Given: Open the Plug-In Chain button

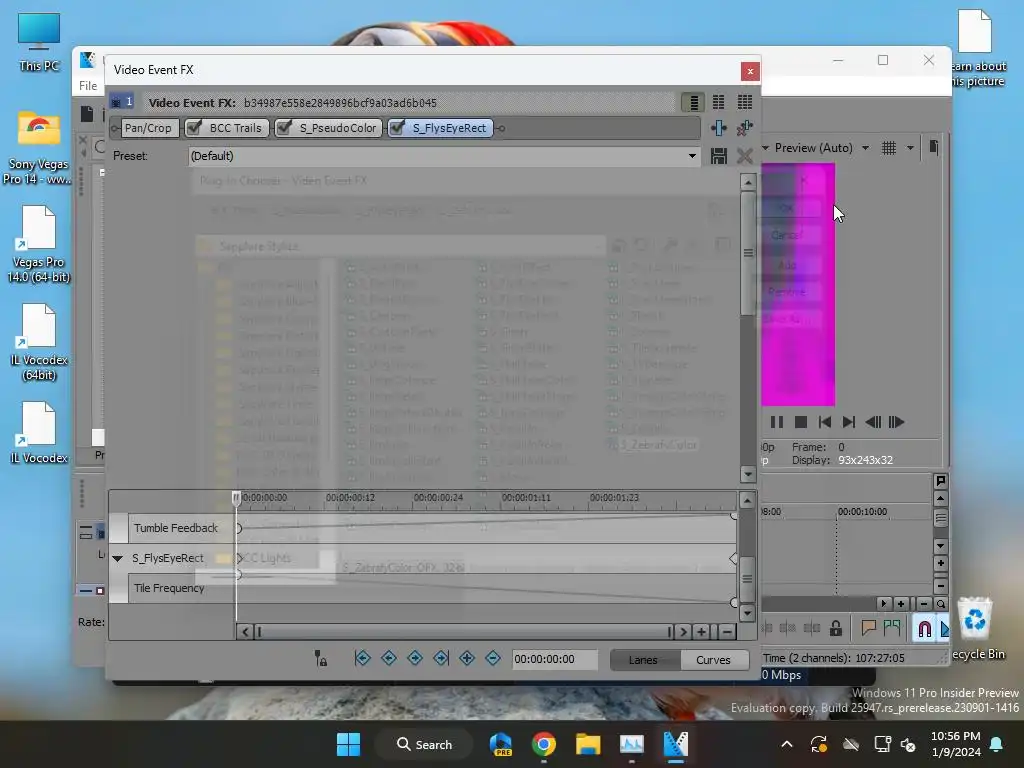Looking at the screenshot, I should (718, 128).
